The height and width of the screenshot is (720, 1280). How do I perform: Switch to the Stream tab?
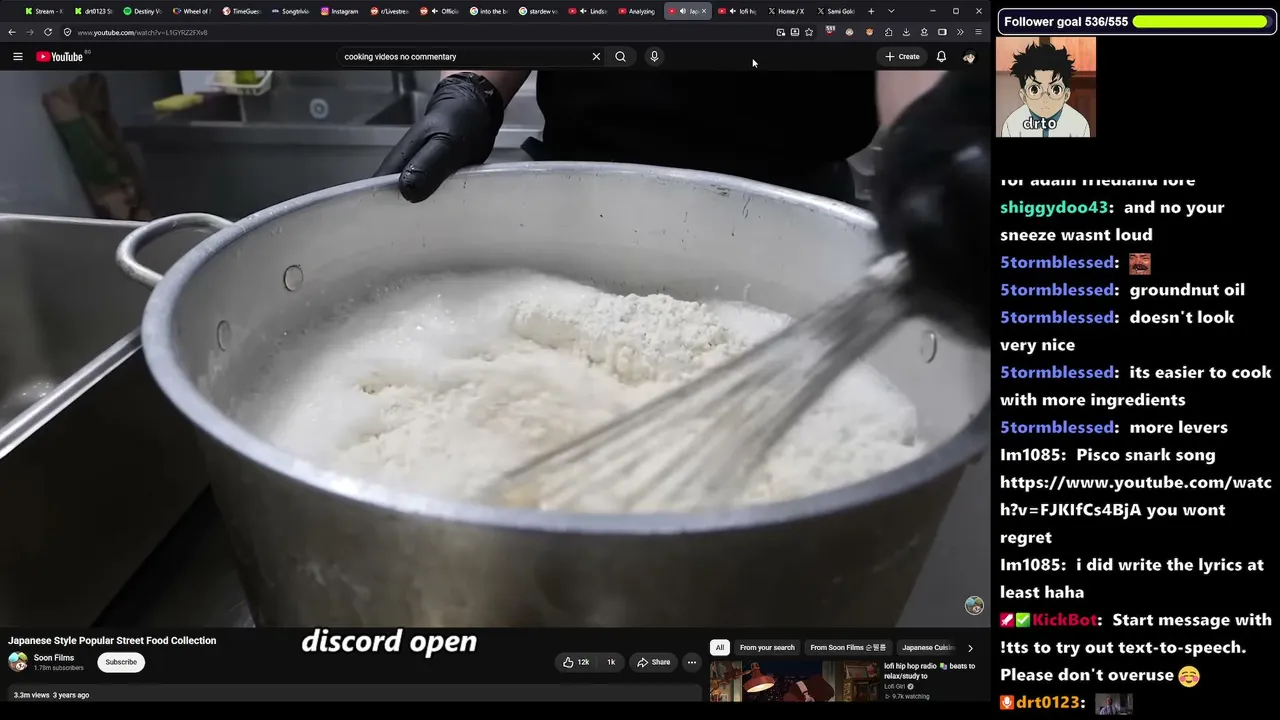coord(44,11)
